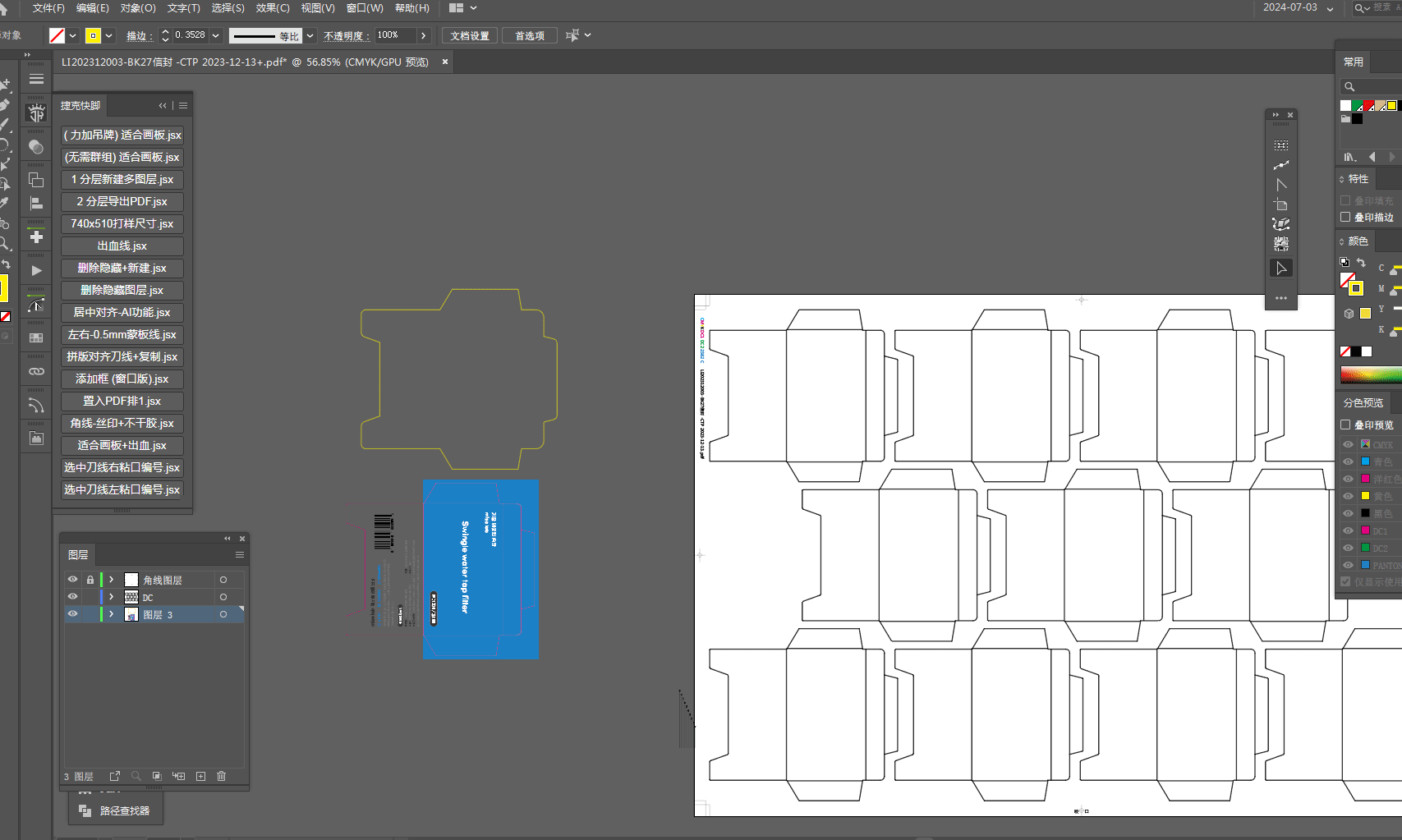This screenshot has width=1402, height=840.
Task: Open the Links chain dock icon
Action: coord(36,371)
